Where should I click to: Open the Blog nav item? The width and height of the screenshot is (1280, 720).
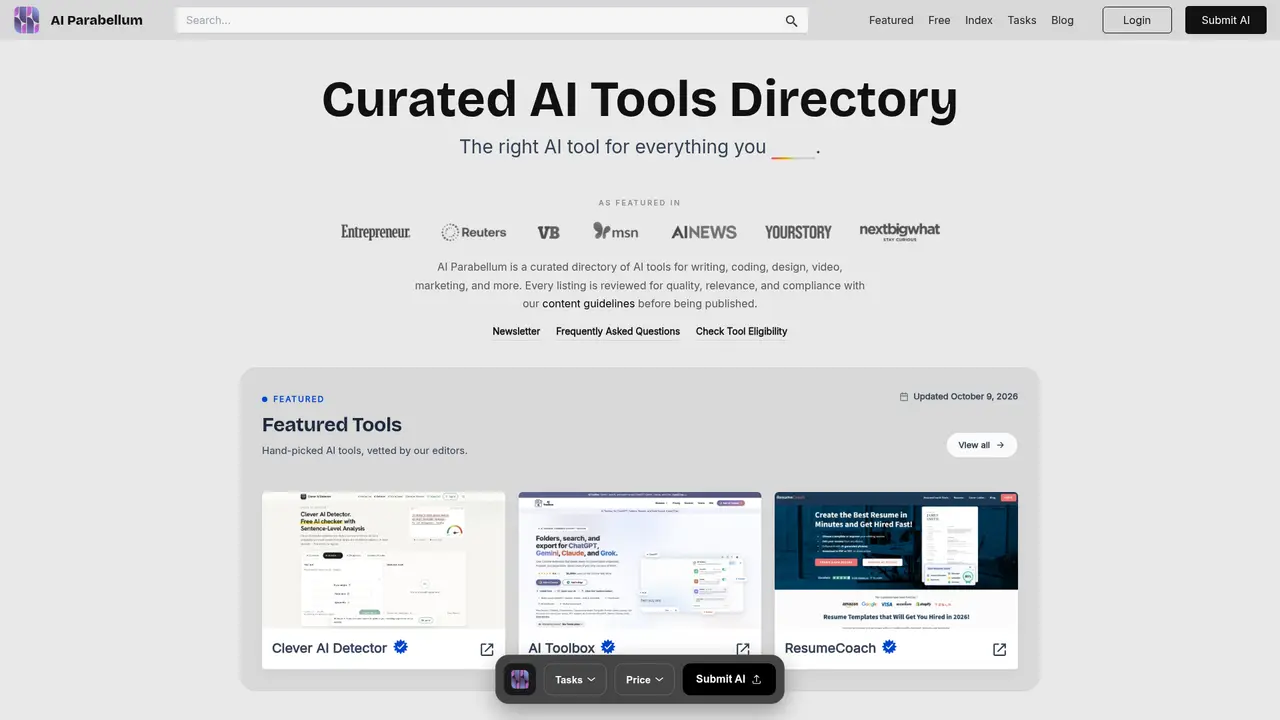click(1062, 20)
